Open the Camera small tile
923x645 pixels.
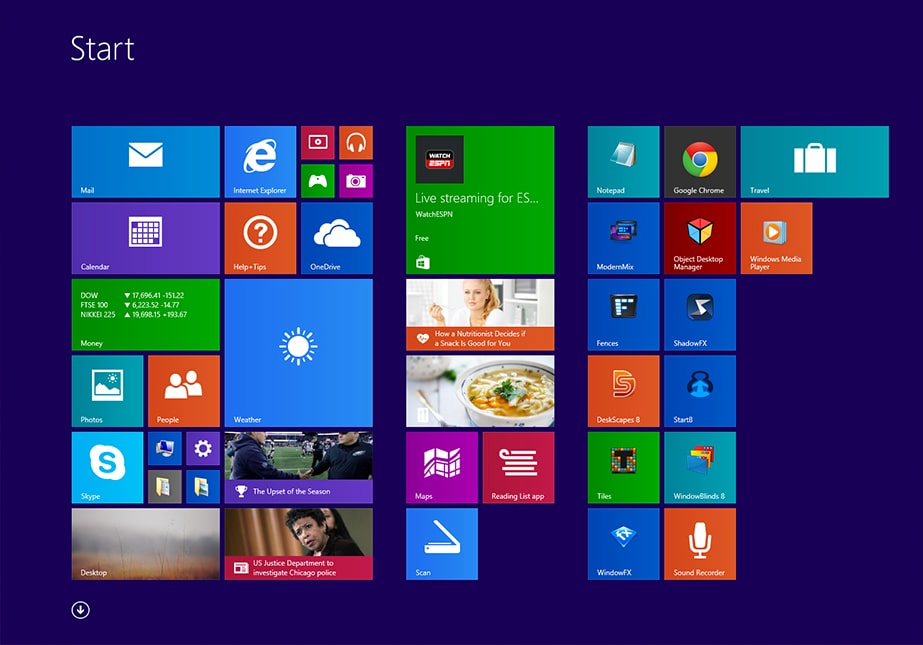click(356, 181)
